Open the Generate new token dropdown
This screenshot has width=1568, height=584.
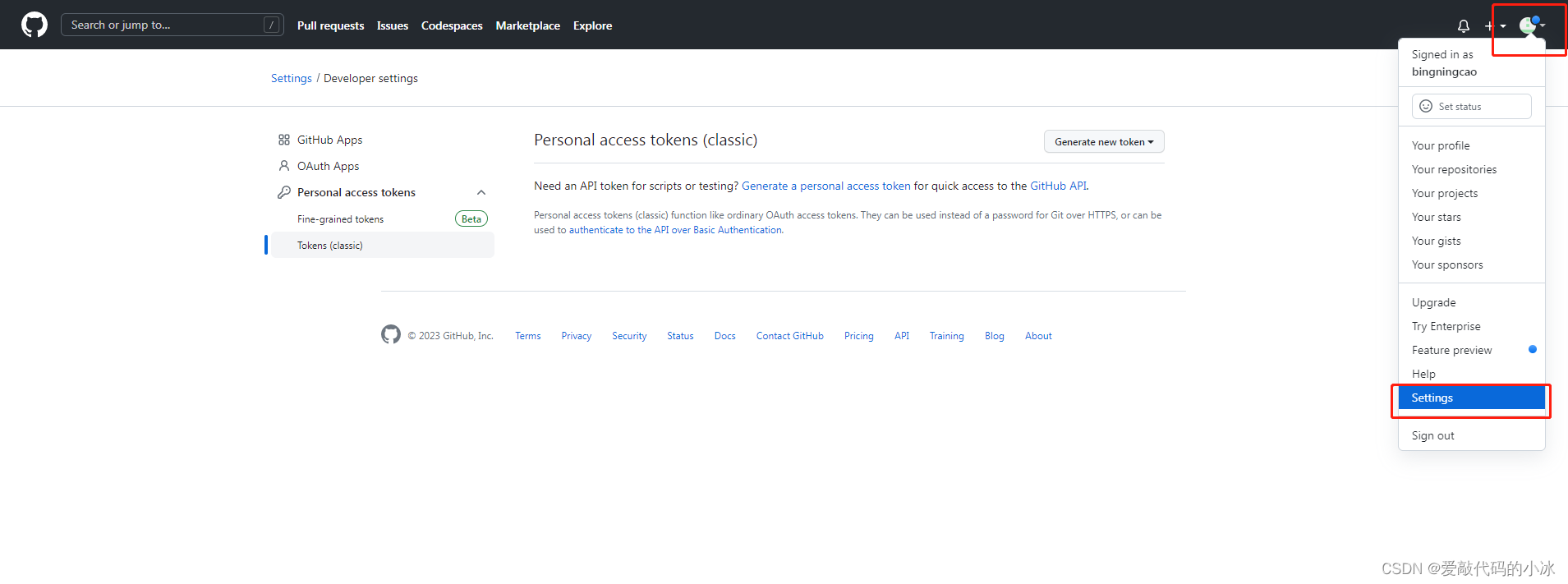point(1103,142)
